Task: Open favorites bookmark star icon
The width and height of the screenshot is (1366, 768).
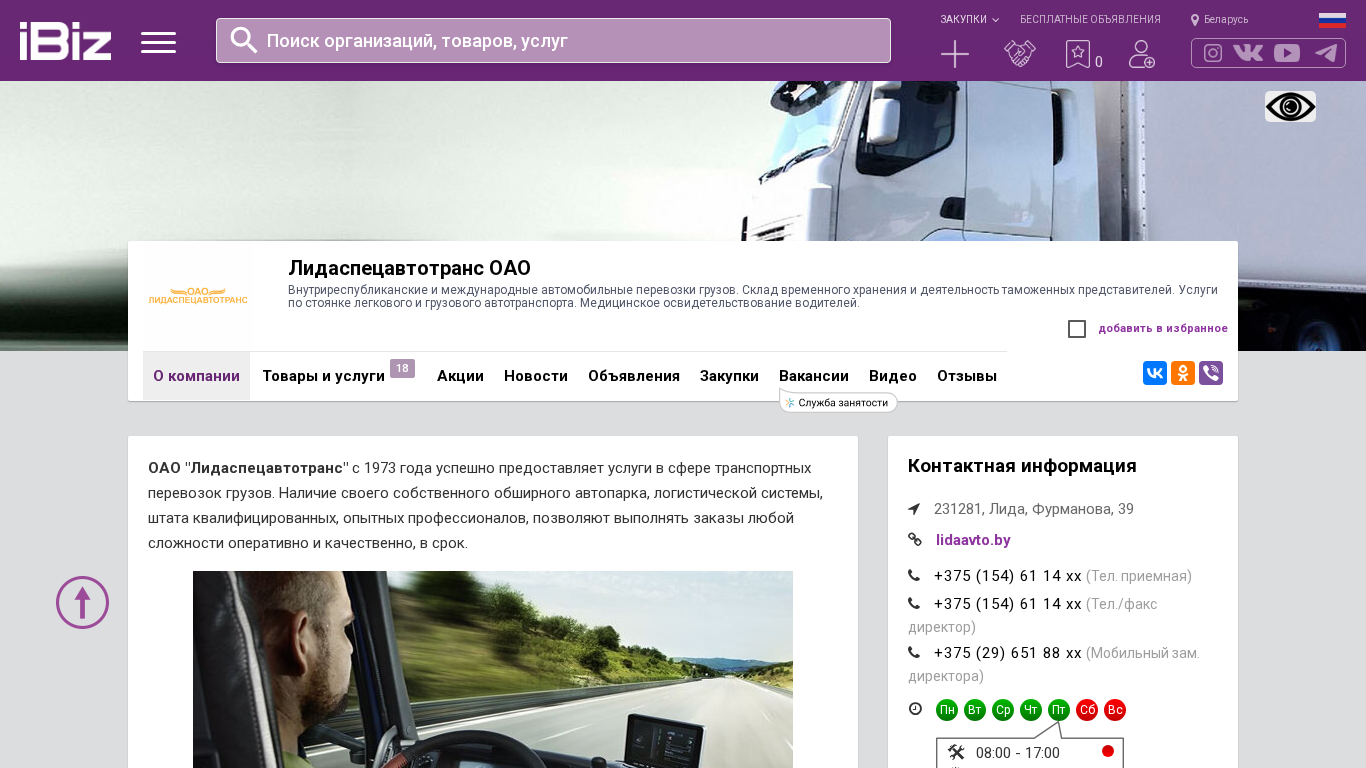Action: tap(1078, 54)
